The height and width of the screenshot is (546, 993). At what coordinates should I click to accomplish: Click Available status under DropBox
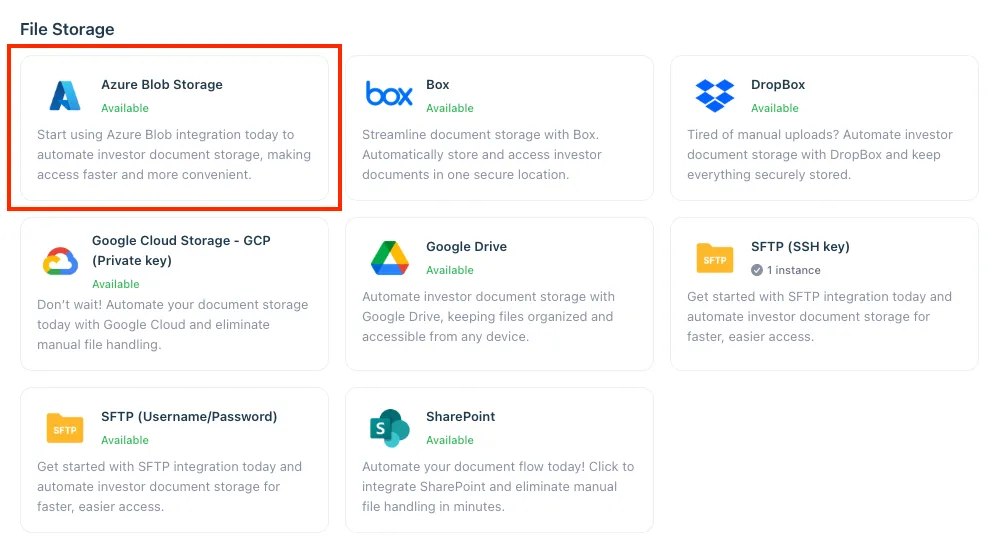[x=775, y=108]
